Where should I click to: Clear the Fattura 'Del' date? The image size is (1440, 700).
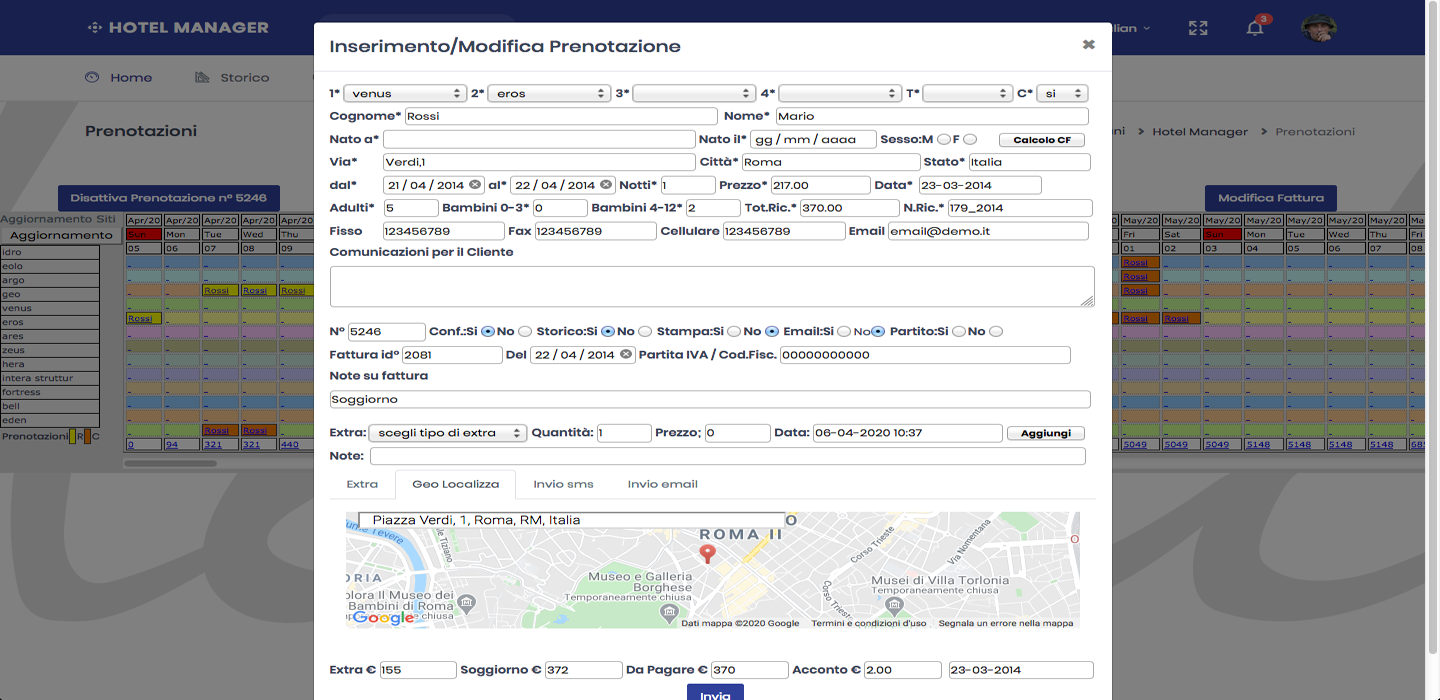click(626, 355)
